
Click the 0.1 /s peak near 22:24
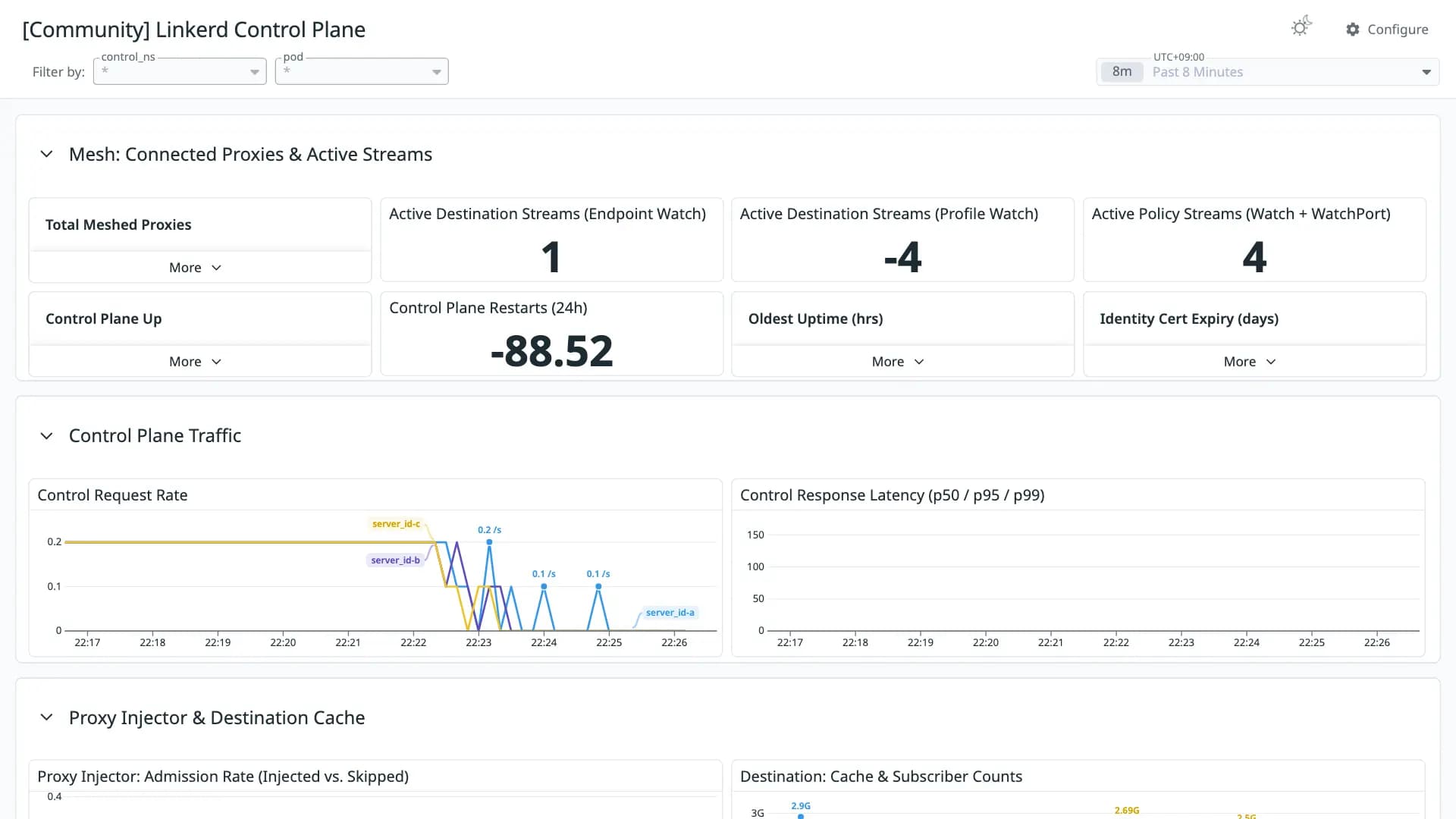pyautogui.click(x=544, y=586)
